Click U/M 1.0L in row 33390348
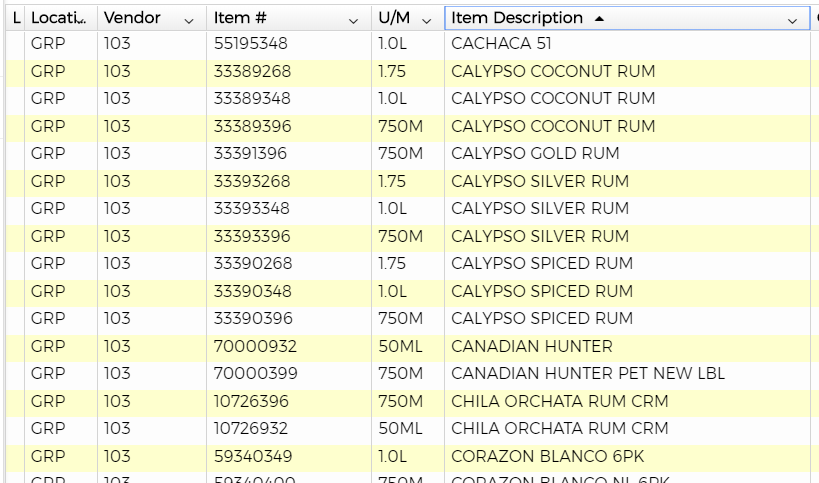The width and height of the screenshot is (819, 483). pyautogui.click(x=392, y=290)
